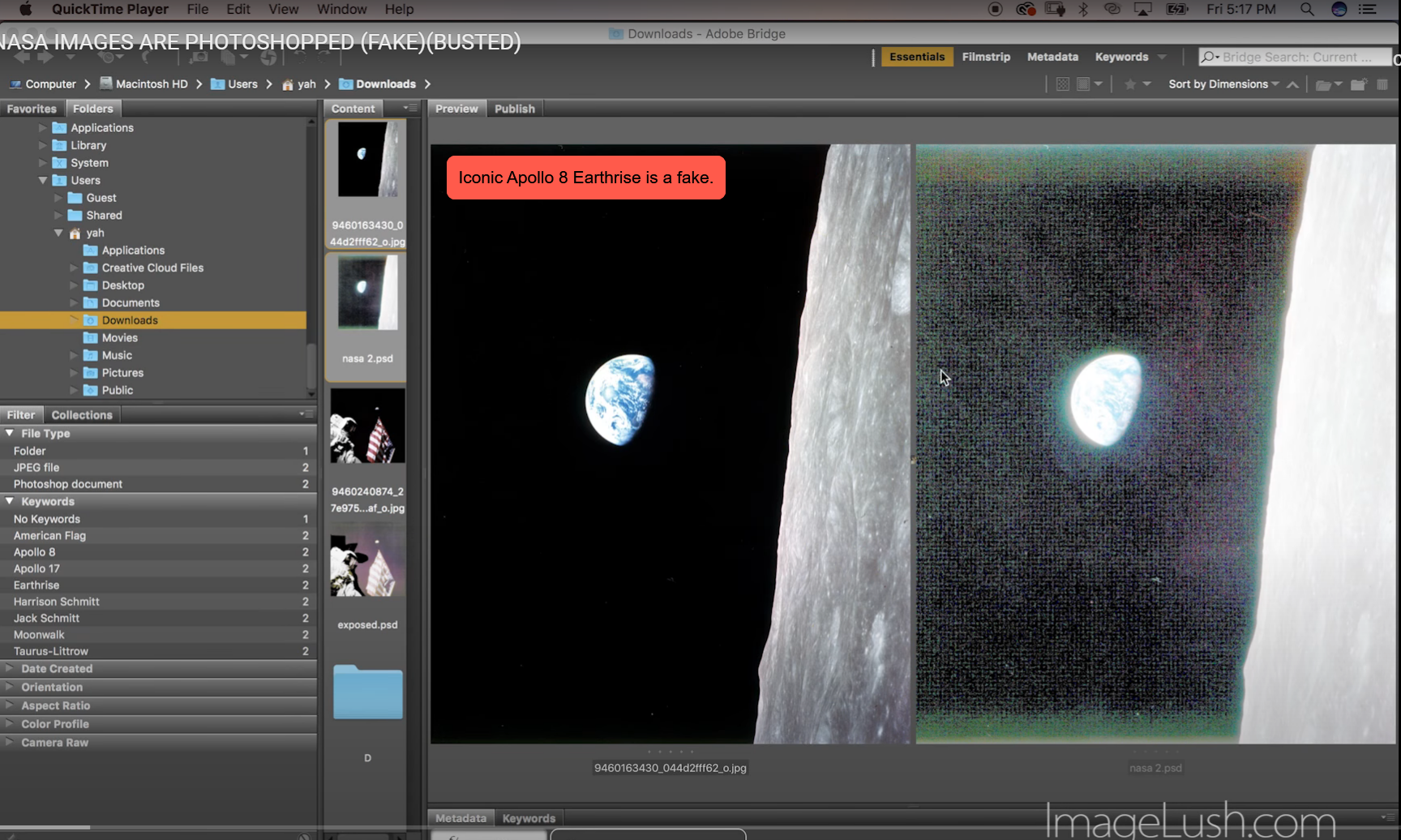Create a new folder with toolbar icon
The width and height of the screenshot is (1401, 840).
pyautogui.click(x=1359, y=84)
